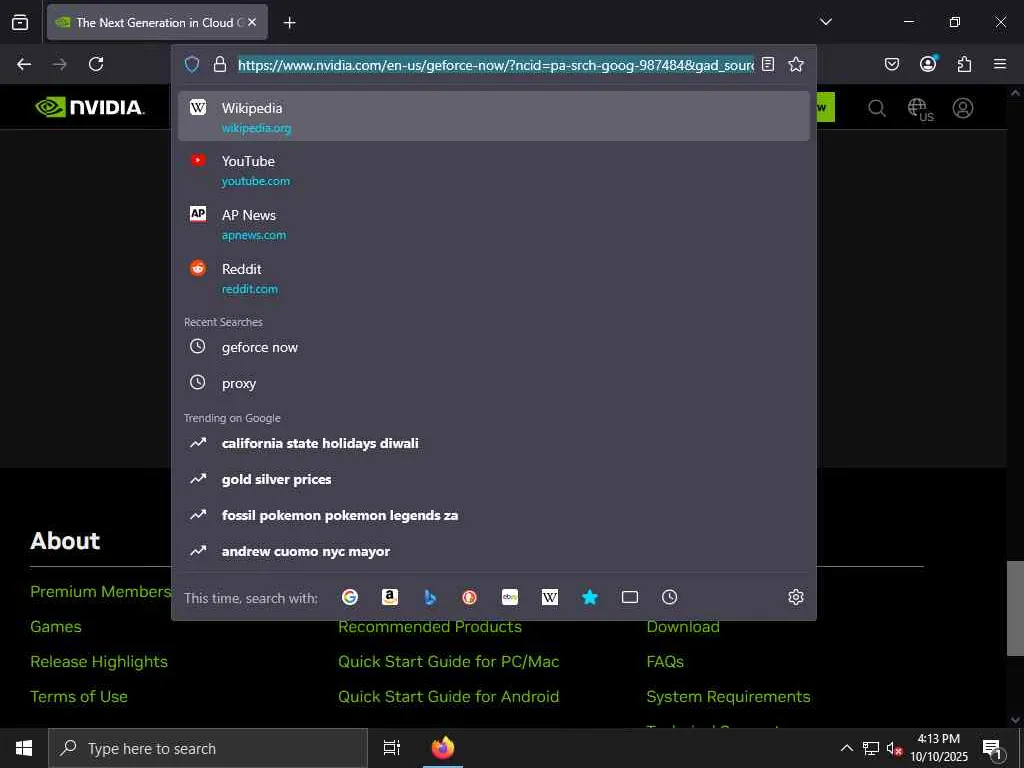The height and width of the screenshot is (768, 1024).
Task: Pick trending andrew cuomo nyc mayor
Action: point(494,551)
